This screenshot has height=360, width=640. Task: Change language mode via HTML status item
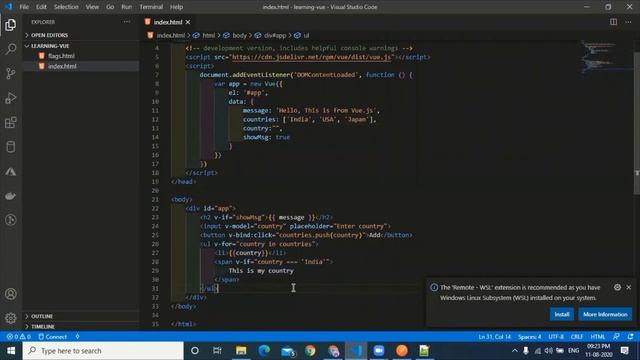click(x=598, y=337)
